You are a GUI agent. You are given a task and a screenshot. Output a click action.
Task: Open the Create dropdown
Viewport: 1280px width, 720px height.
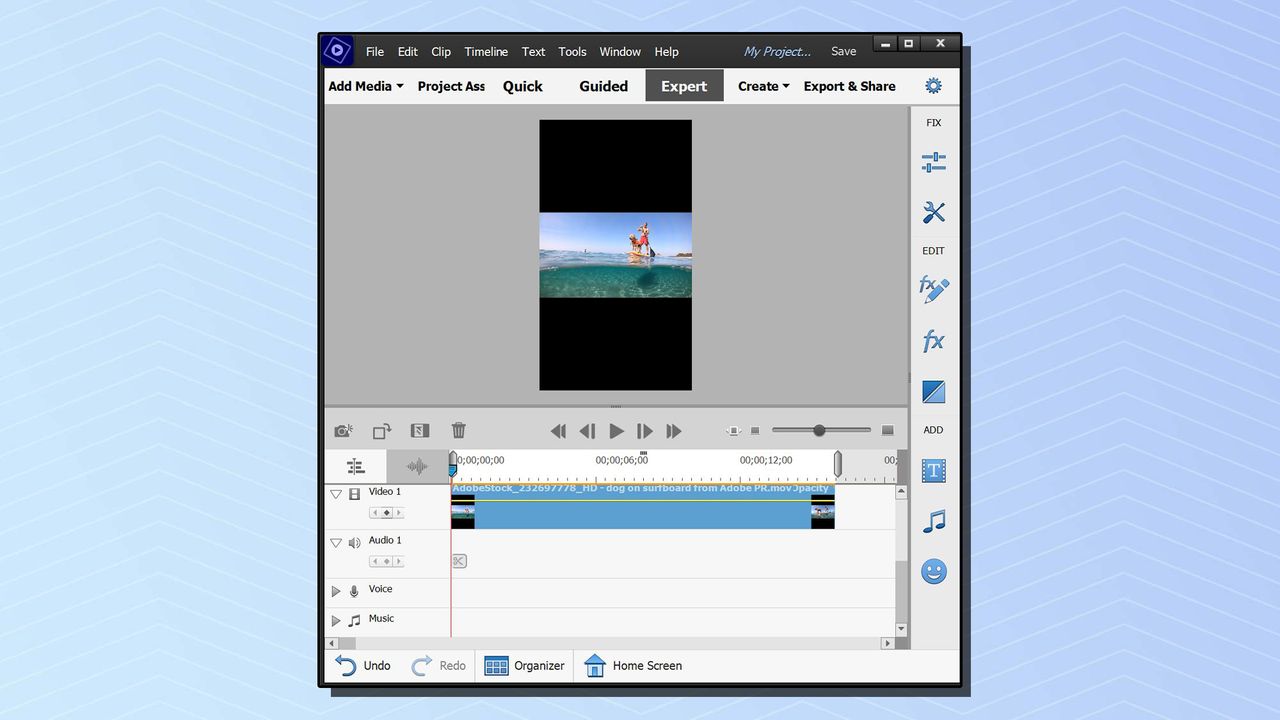point(764,86)
